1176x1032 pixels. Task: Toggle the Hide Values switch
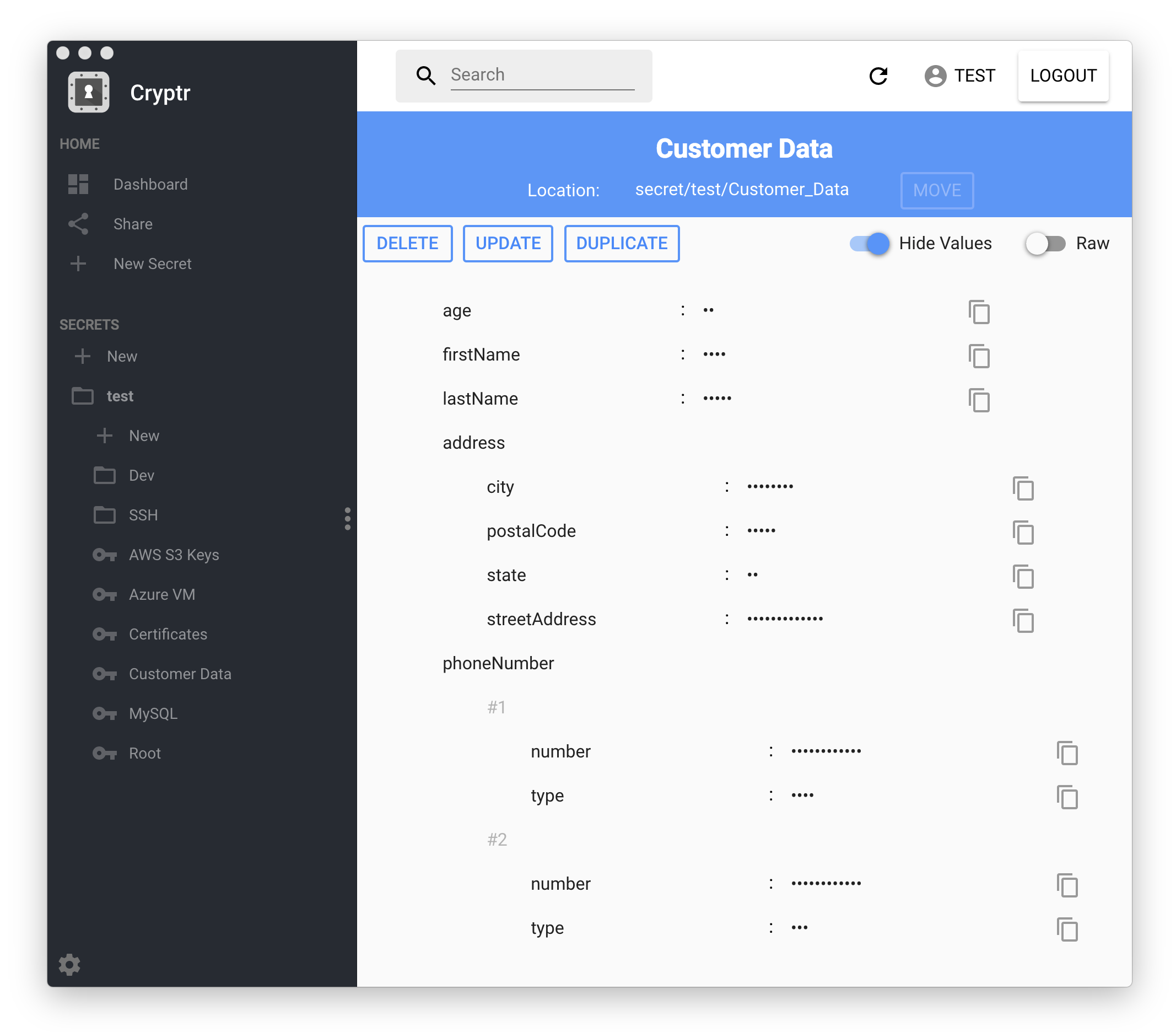click(x=870, y=244)
